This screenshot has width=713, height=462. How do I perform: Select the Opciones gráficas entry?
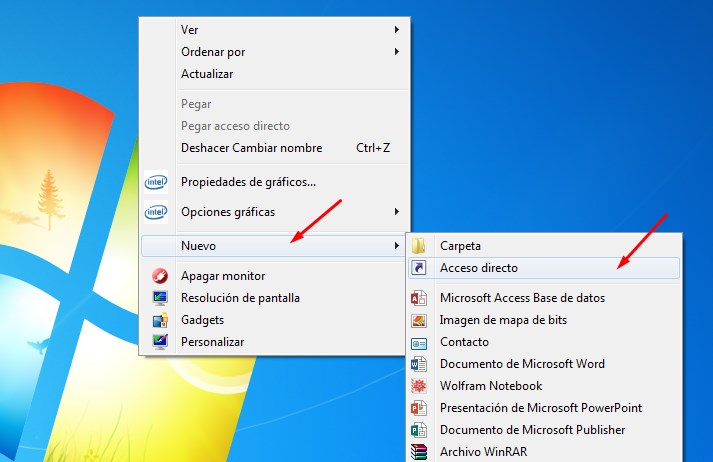(x=274, y=212)
